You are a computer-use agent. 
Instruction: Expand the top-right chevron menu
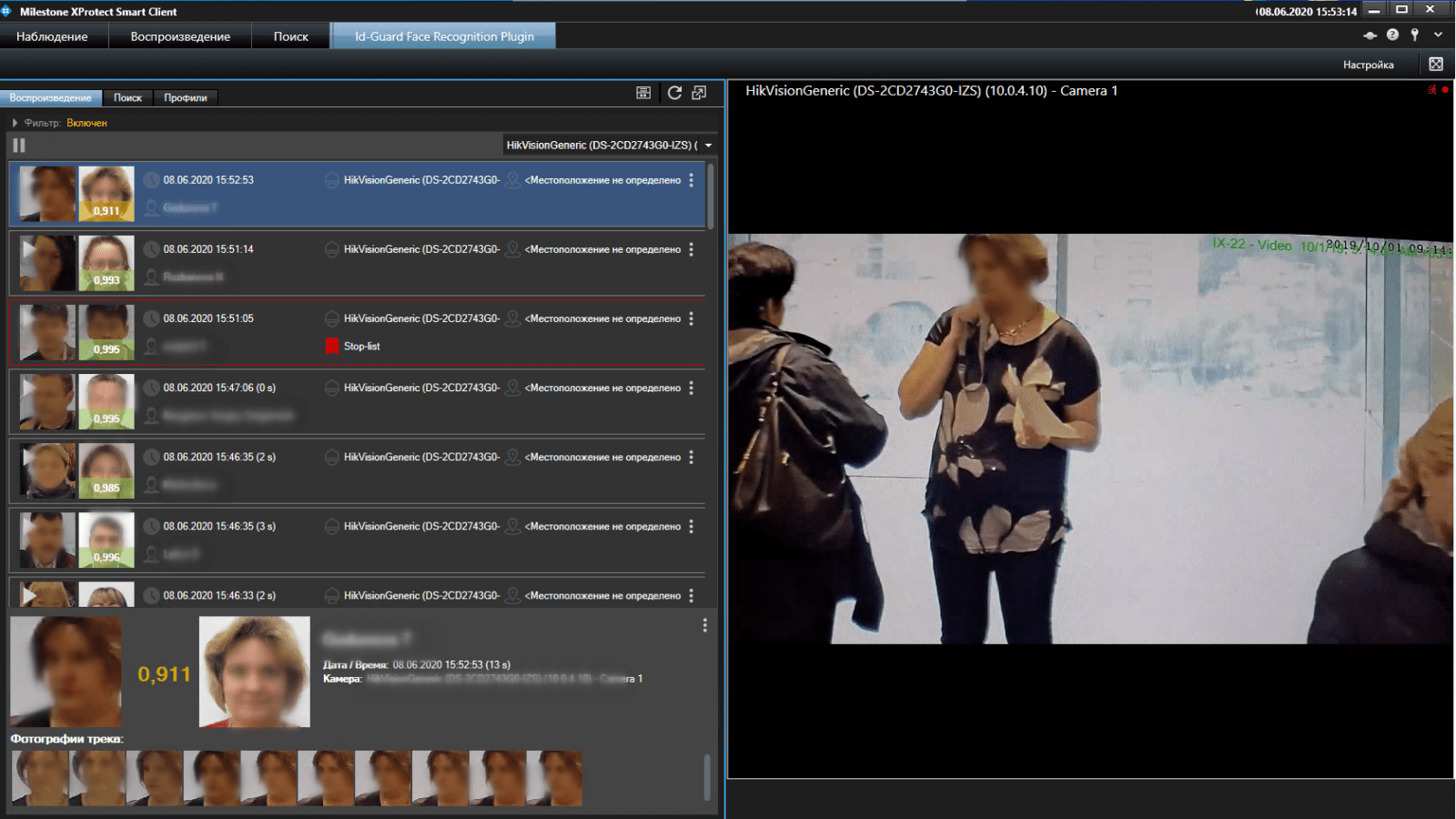click(x=1438, y=35)
